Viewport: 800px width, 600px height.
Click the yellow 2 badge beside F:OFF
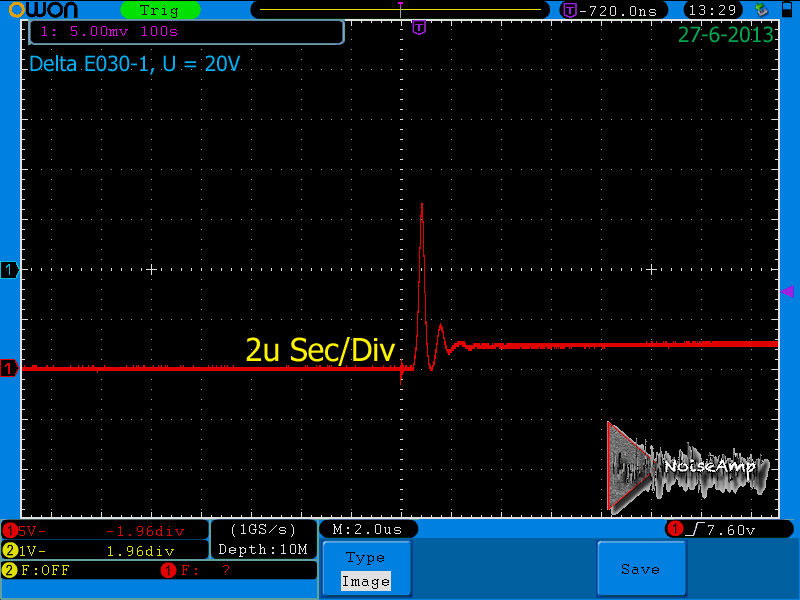(10, 570)
